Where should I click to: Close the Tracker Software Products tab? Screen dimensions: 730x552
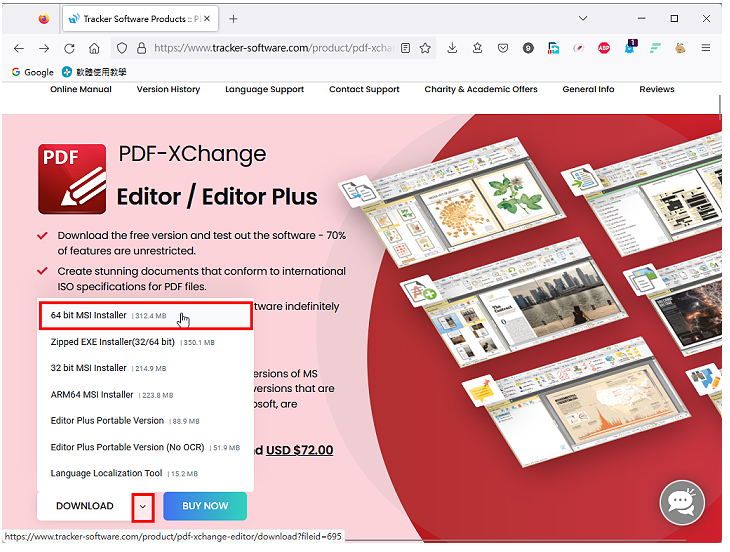(207, 19)
